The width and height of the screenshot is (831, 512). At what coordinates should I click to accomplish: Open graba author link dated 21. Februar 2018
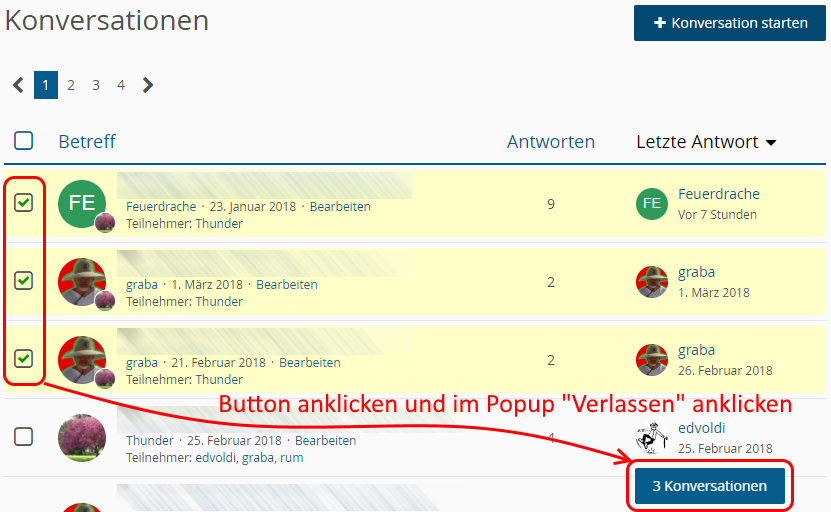142,363
